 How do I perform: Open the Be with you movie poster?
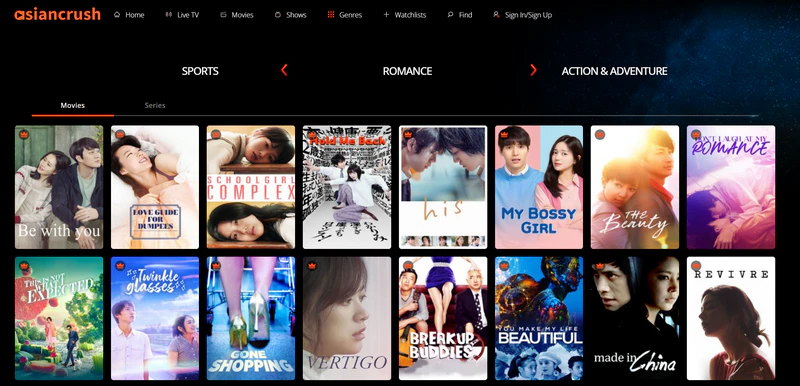tap(59, 187)
